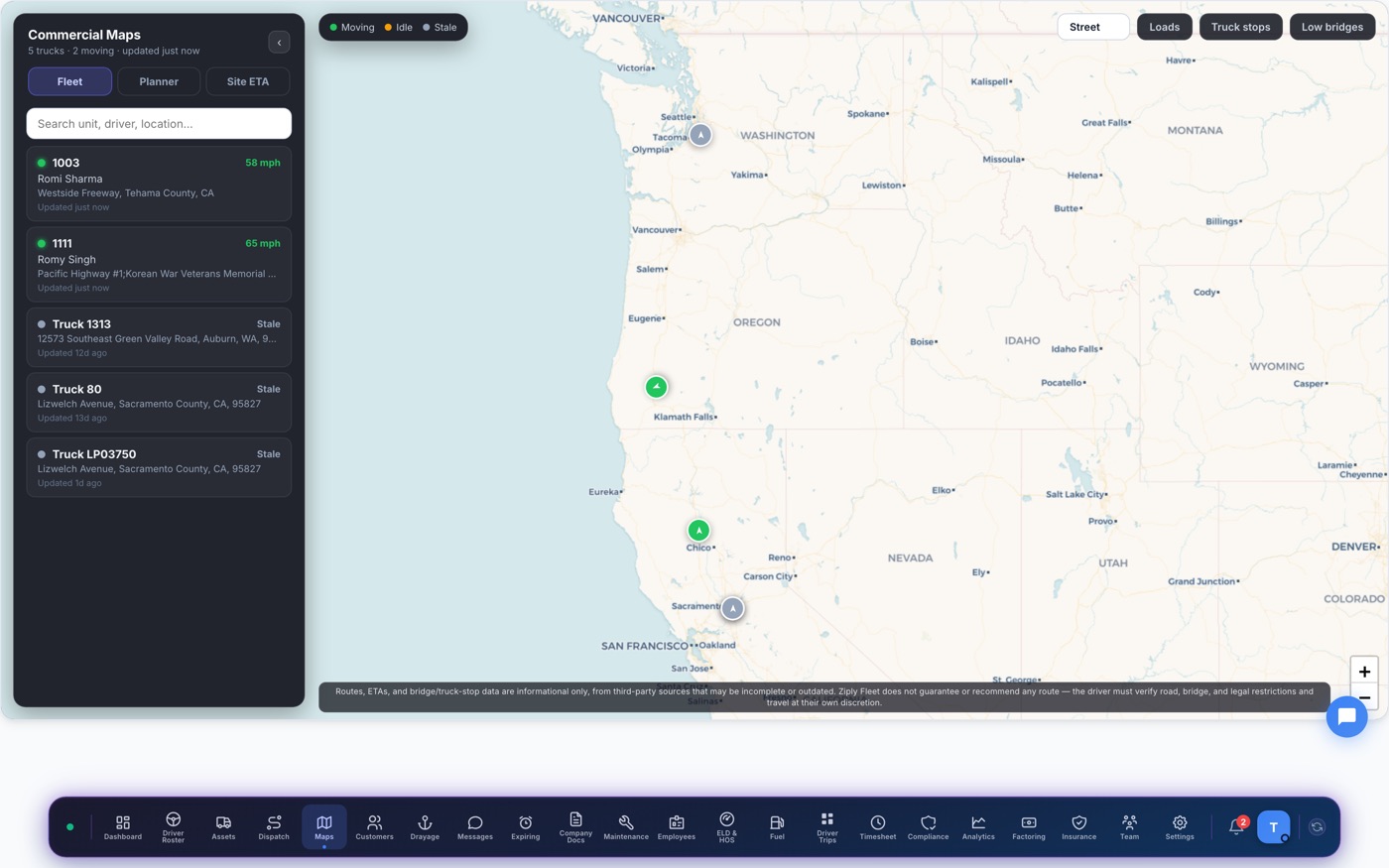The height and width of the screenshot is (868, 1389).
Task: Toggle the Low bridges map layer
Action: [x=1331, y=27]
